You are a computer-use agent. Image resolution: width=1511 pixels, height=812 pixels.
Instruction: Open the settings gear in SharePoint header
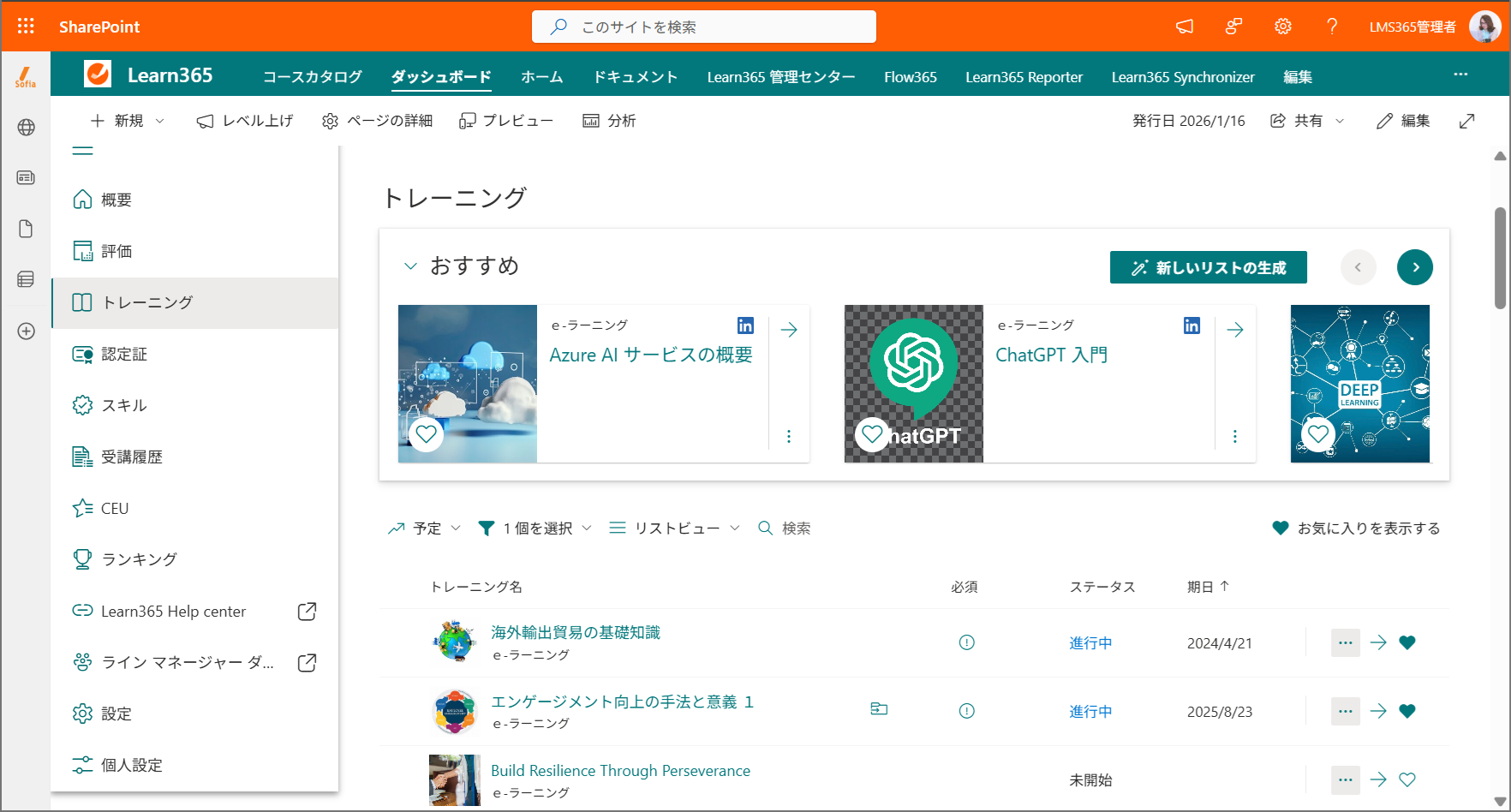coord(1282,27)
